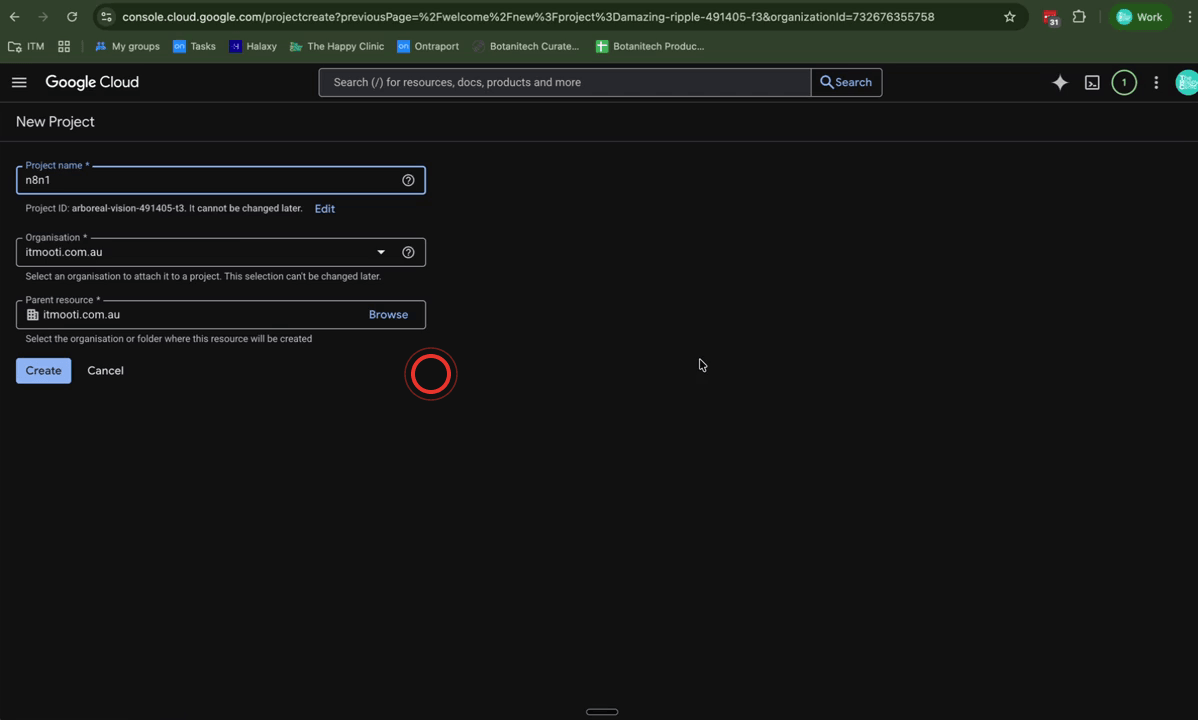Open Gemini assistant sparkle icon

tap(1059, 82)
